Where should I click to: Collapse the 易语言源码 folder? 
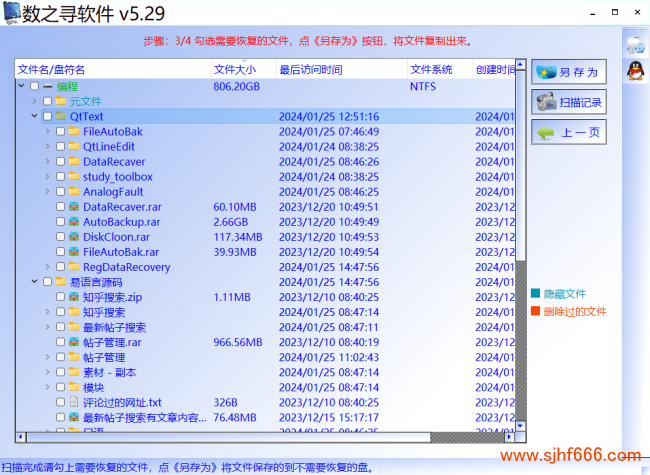(x=34, y=281)
